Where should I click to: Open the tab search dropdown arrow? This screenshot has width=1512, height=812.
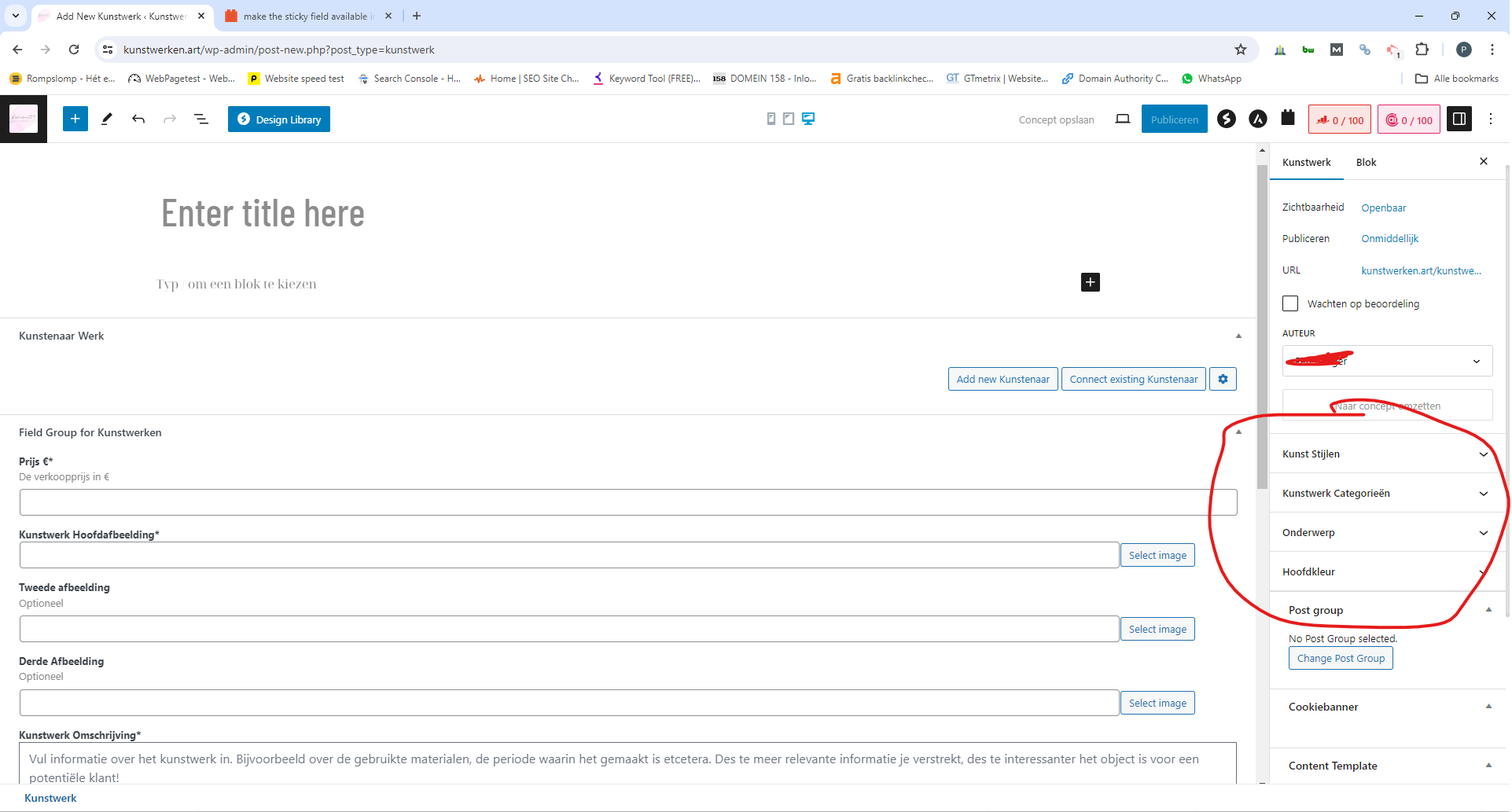click(x=15, y=16)
